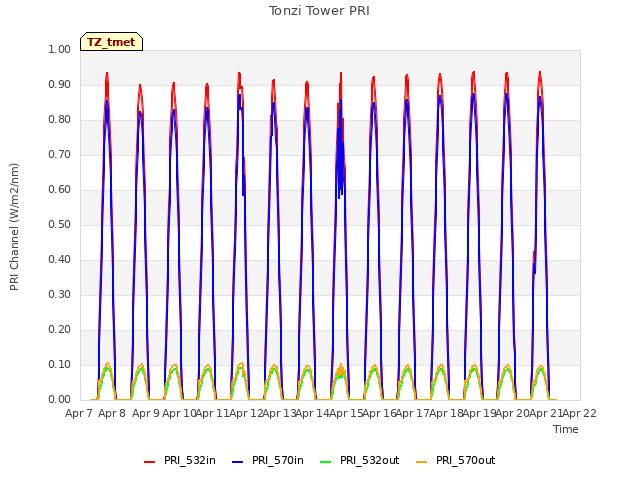Click the 0.50 y-axis tick label
640x480 pixels.
coord(60,224)
